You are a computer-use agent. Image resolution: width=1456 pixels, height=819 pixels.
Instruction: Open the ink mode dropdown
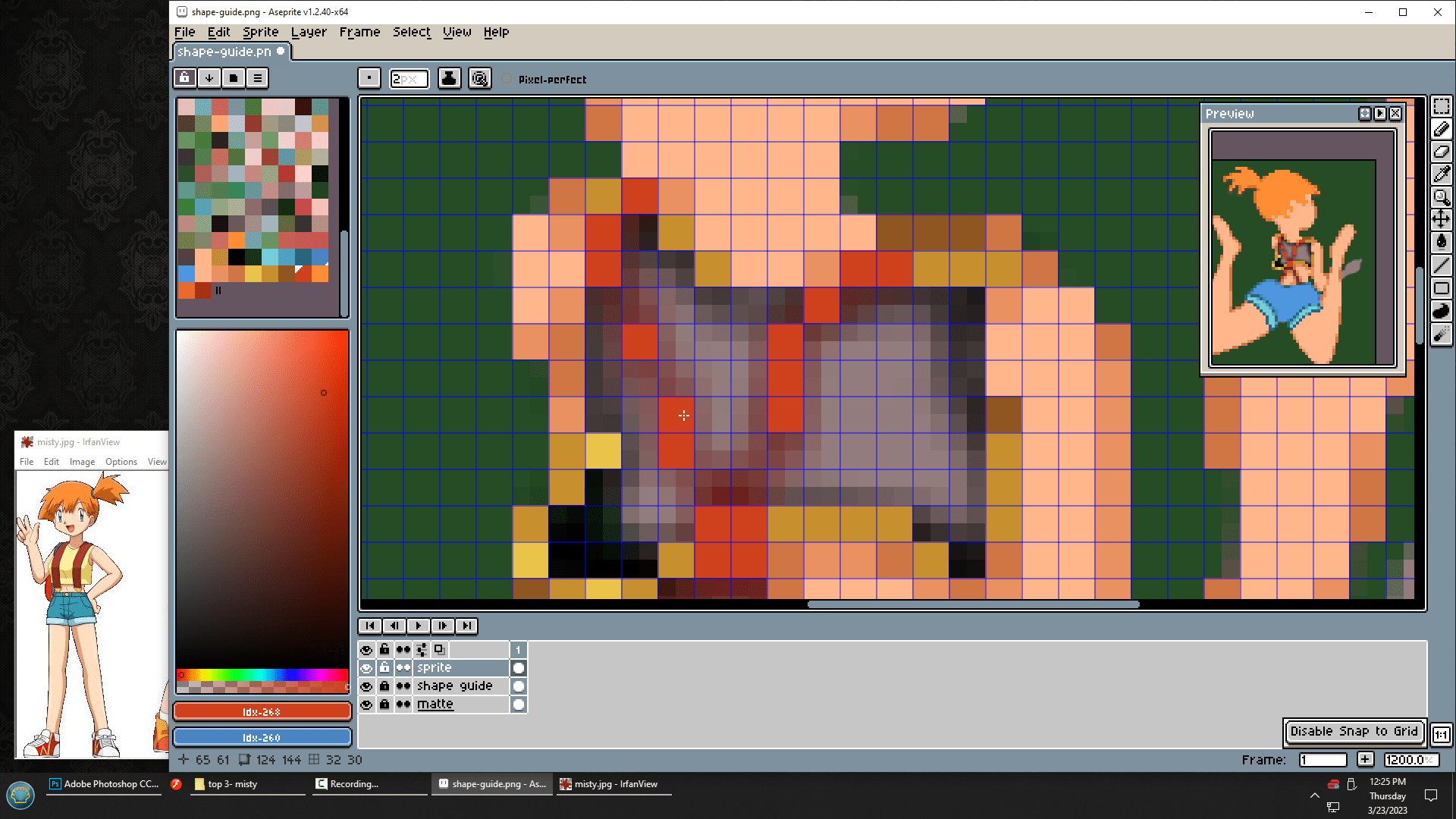click(449, 78)
